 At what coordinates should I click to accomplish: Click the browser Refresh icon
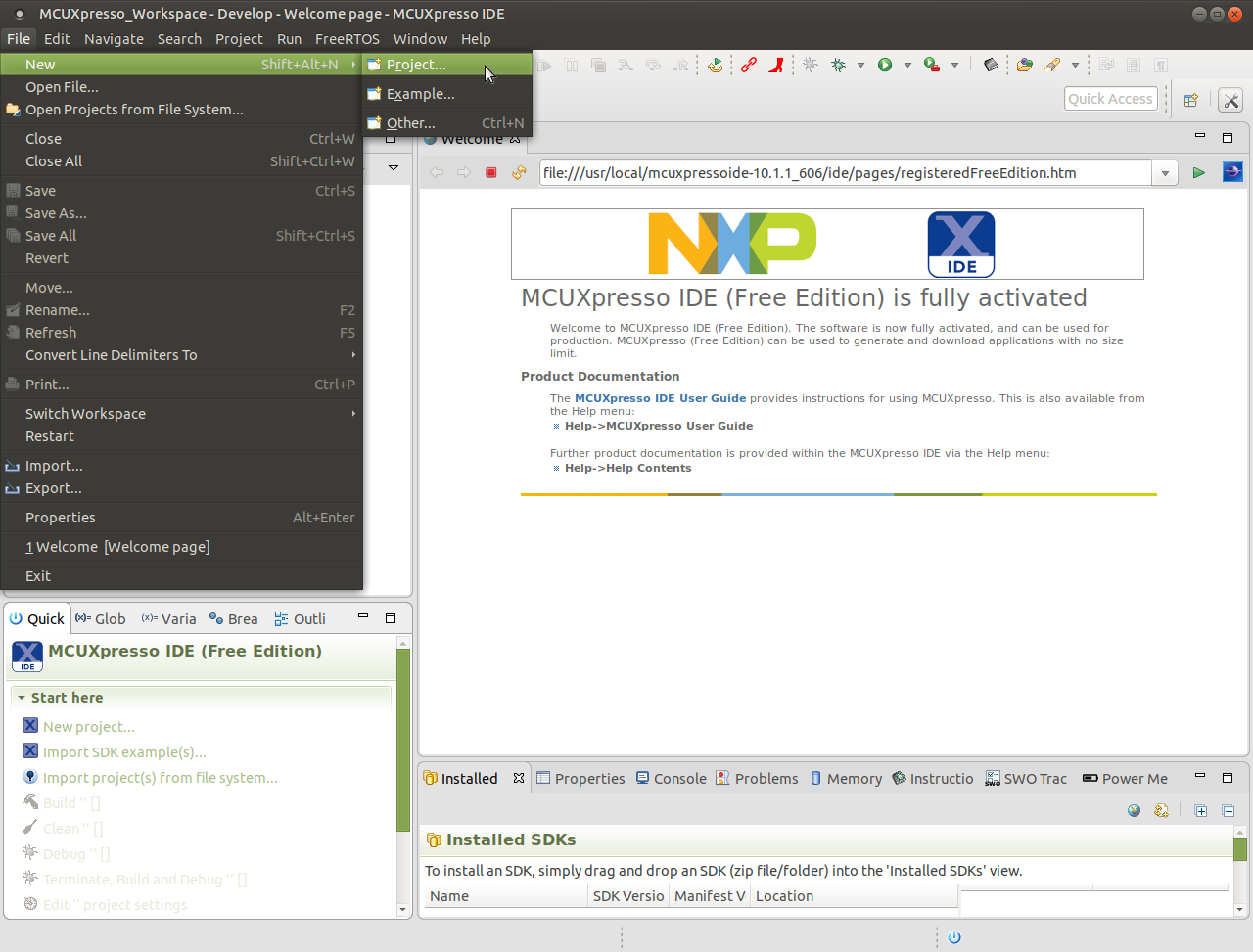519,173
